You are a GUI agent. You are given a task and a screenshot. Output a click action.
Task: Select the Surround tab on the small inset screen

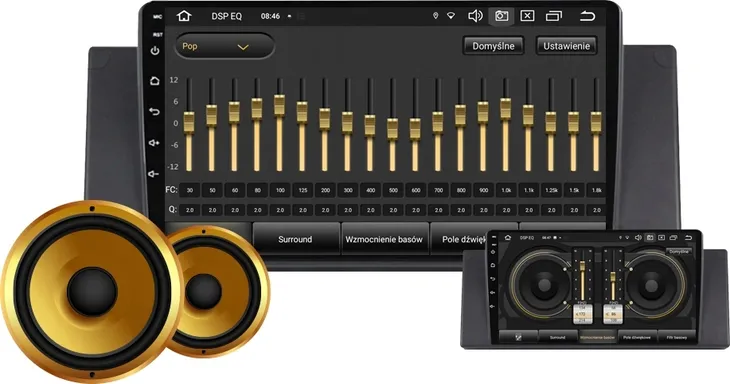pos(557,337)
